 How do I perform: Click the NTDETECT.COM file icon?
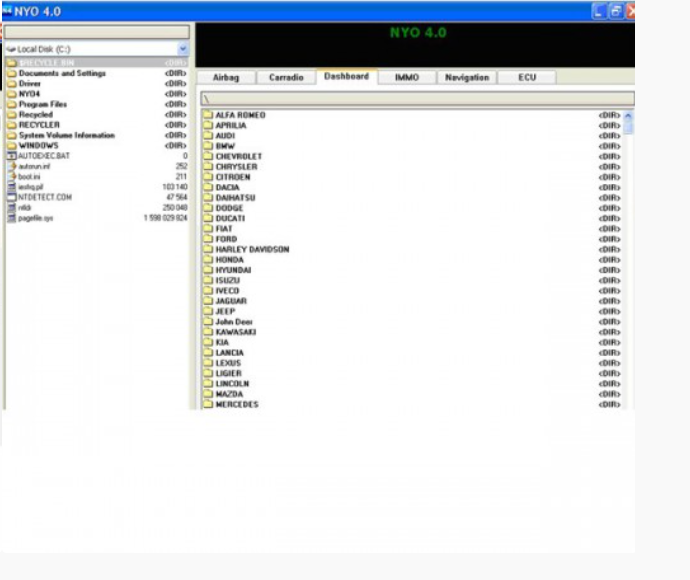(x=12, y=197)
